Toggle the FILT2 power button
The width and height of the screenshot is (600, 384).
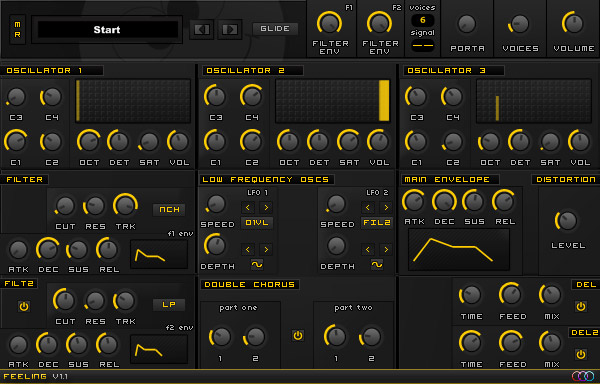coord(24,306)
